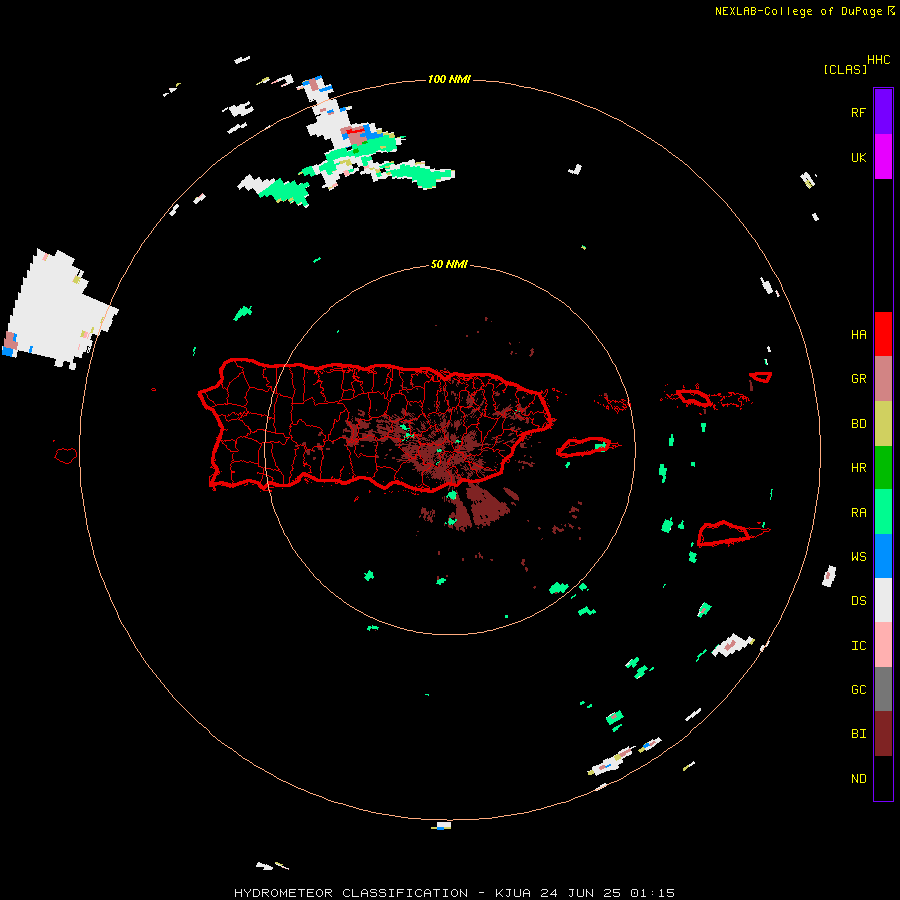Click the RA legend label

[858, 513]
